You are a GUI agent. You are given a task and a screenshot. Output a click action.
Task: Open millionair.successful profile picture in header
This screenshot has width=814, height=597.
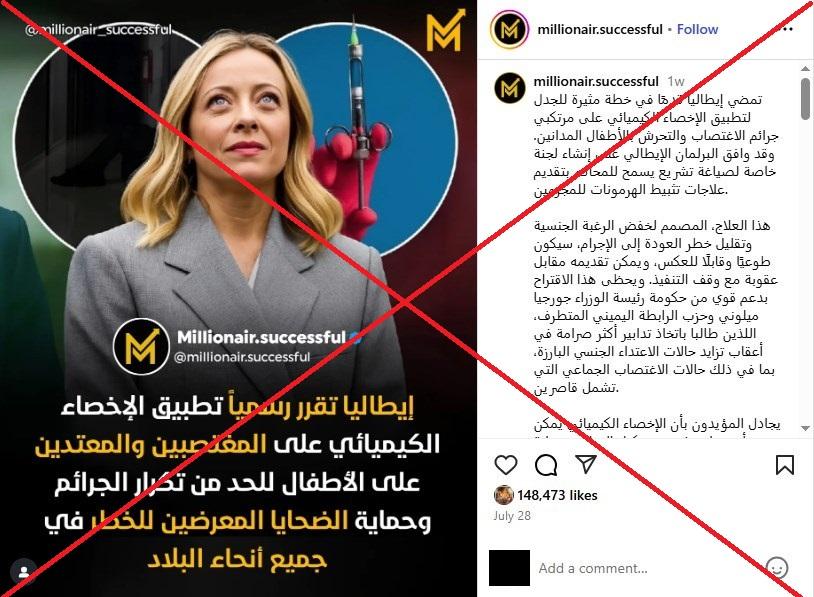509,30
